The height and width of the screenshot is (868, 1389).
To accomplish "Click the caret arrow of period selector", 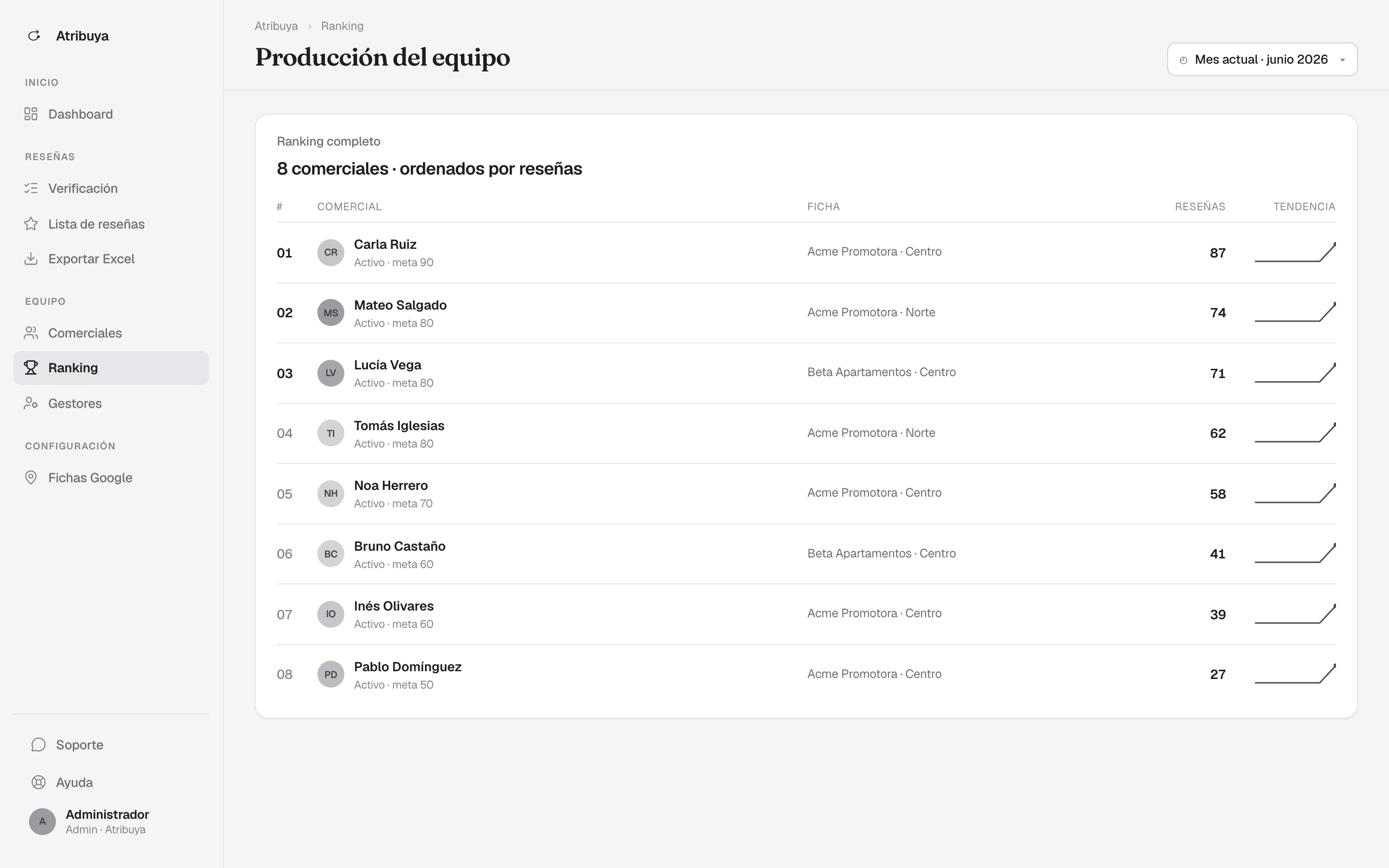I will coord(1343,60).
